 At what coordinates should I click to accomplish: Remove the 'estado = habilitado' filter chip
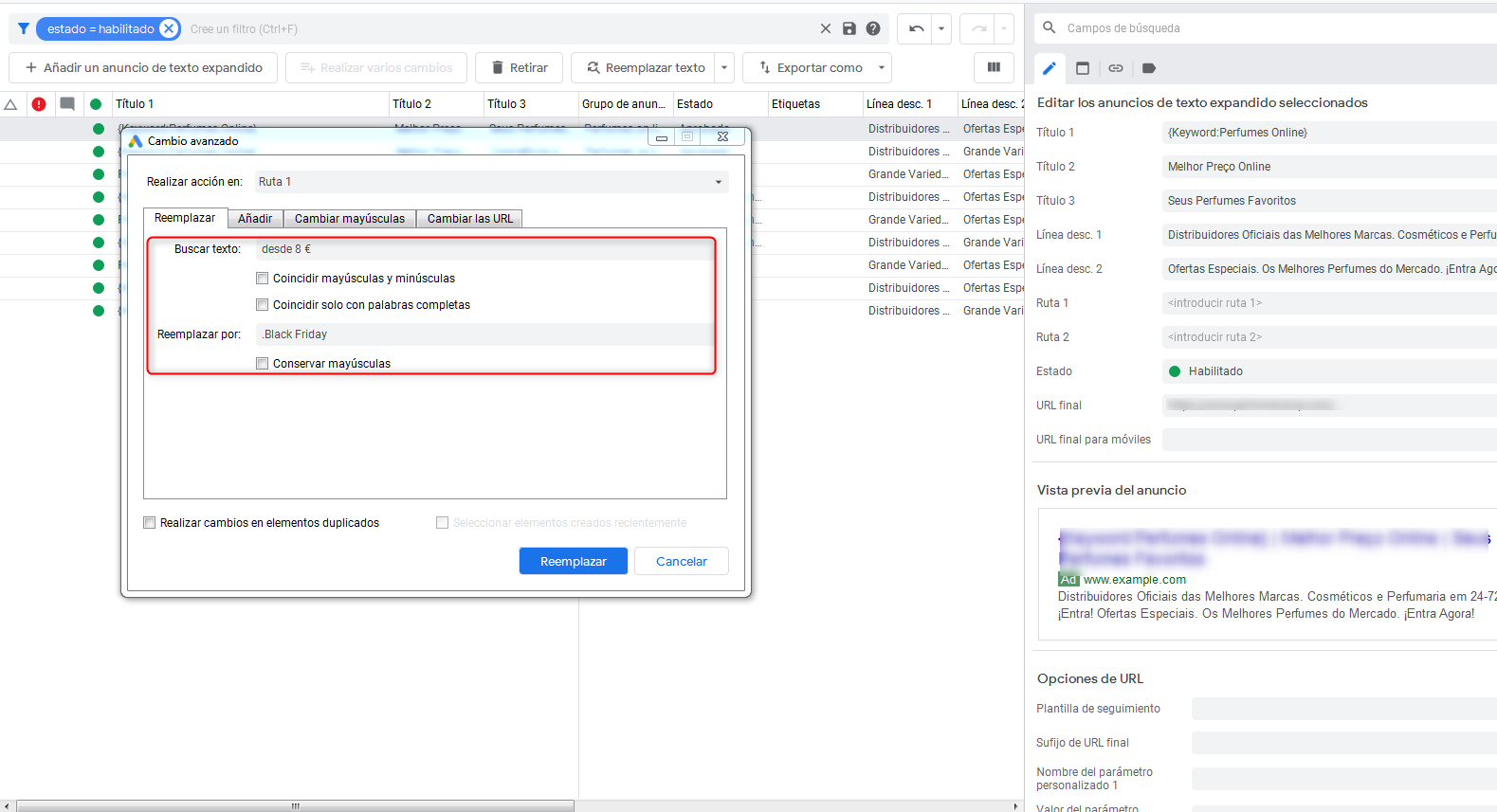169,28
